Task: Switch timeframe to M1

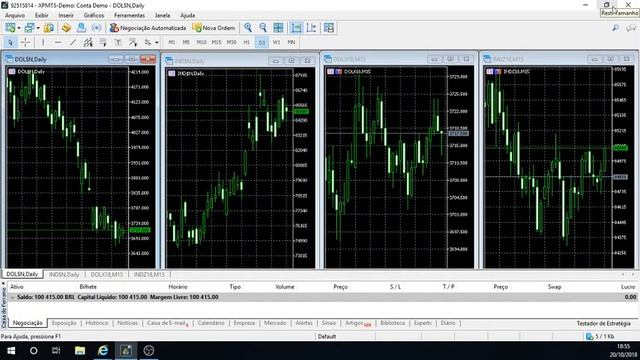Action: tap(172, 42)
